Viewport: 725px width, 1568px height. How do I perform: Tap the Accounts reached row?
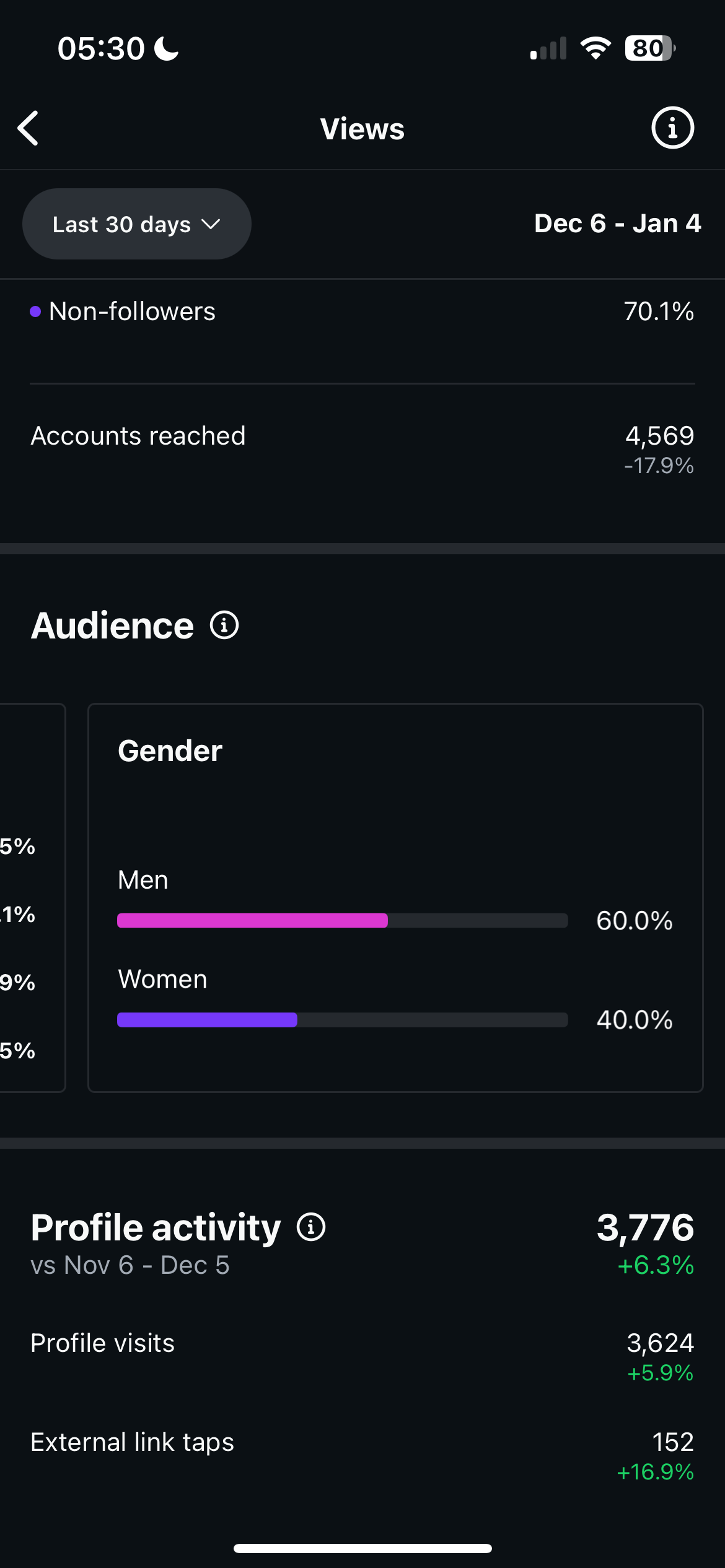[x=362, y=437]
